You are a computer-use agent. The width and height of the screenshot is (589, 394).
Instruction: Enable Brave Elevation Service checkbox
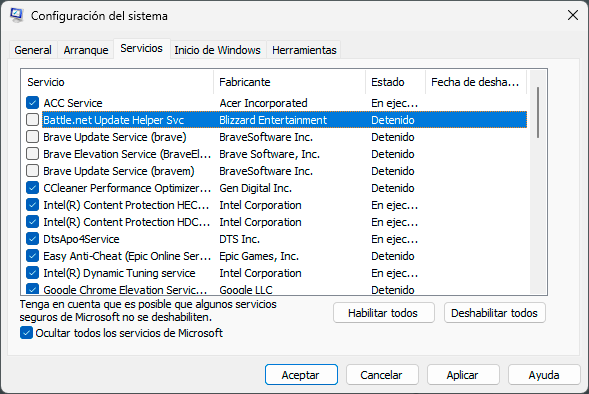pos(32,154)
